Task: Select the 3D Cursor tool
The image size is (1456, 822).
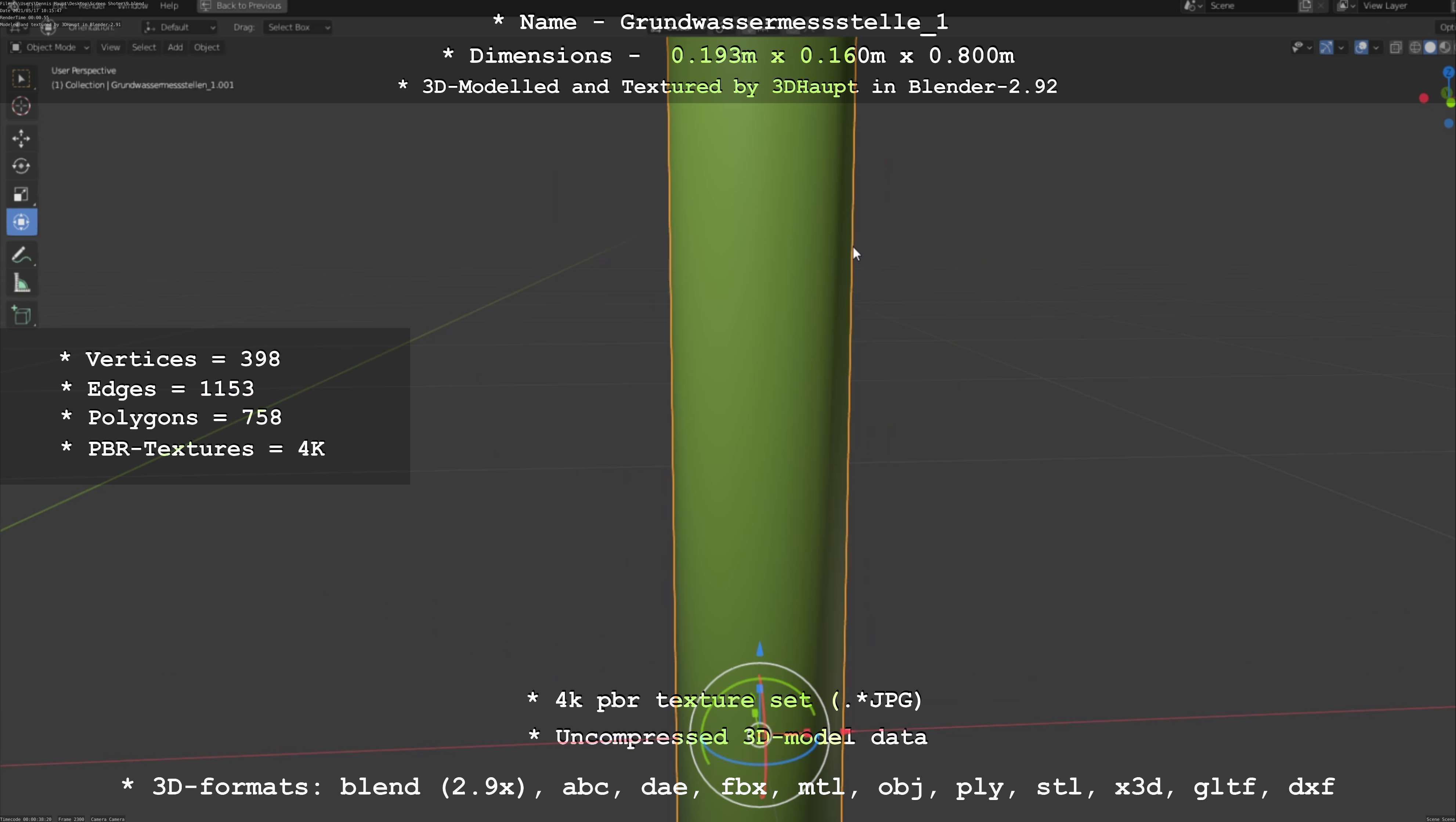Action: [21, 106]
